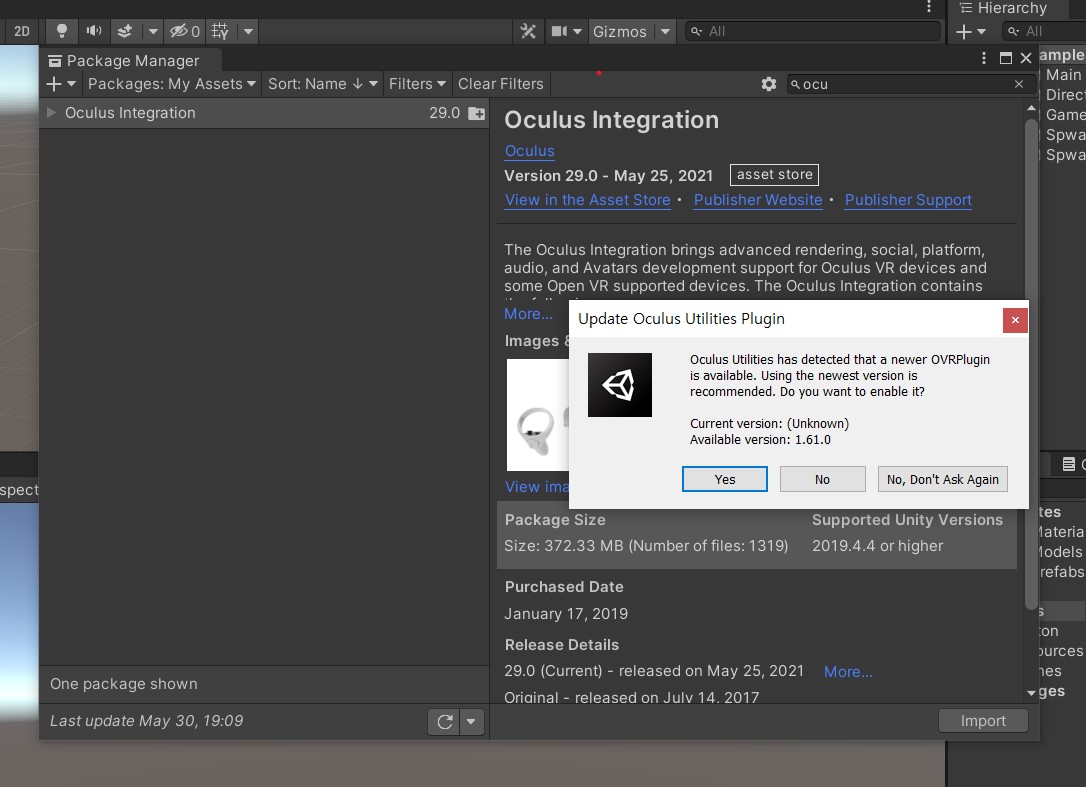Open the Oculus headset thumbnail image
Image resolution: width=1086 pixels, height=787 pixels.
pyautogui.click(x=537, y=415)
